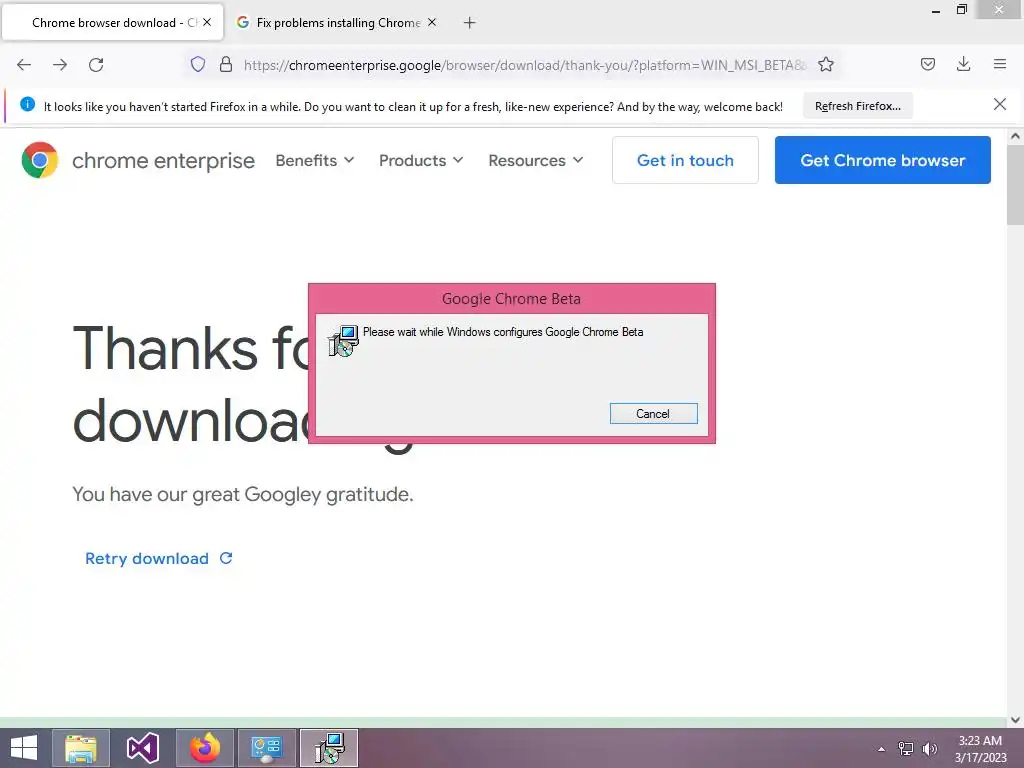Click the Get in touch button
The image size is (1024, 768).
click(x=685, y=160)
